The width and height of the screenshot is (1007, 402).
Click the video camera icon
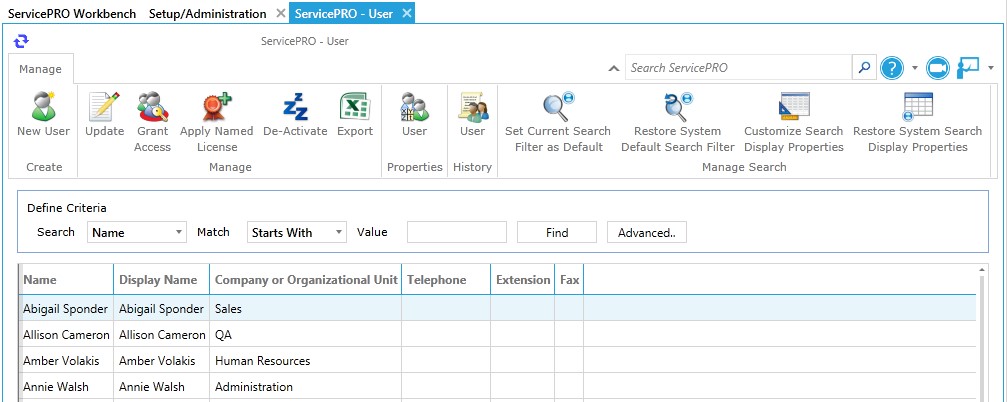click(938, 67)
